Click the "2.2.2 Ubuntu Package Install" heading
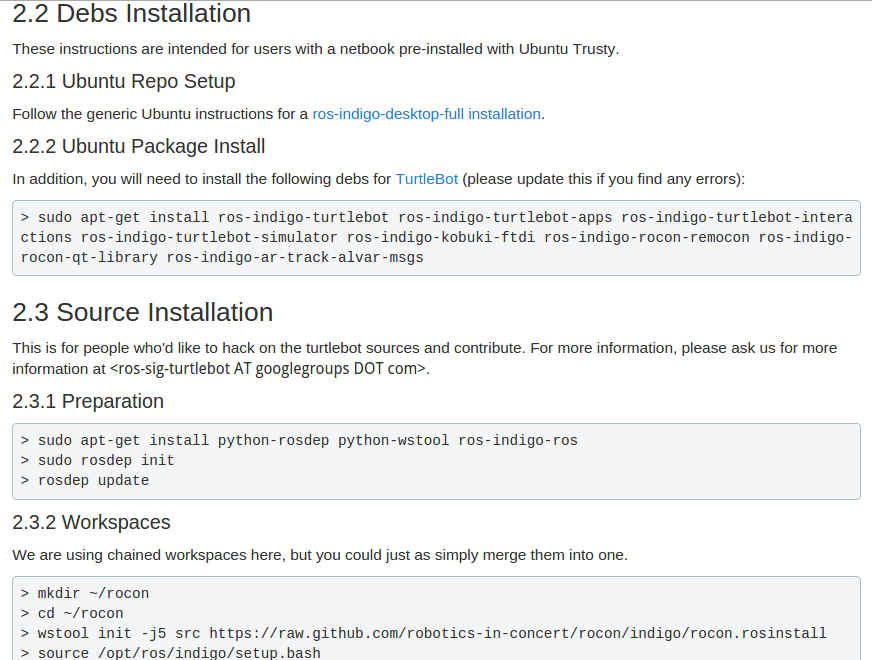872x660 pixels. [x=139, y=146]
